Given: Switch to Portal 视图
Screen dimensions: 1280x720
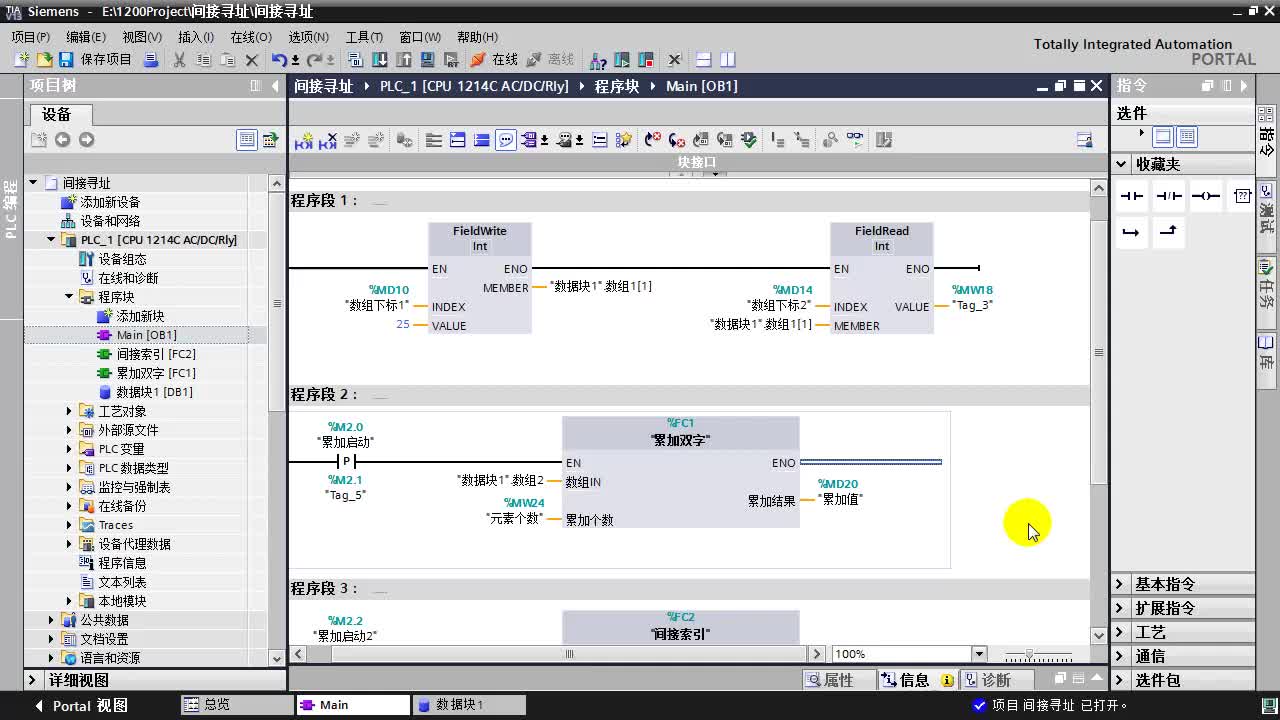Looking at the screenshot, I should click(82, 705).
